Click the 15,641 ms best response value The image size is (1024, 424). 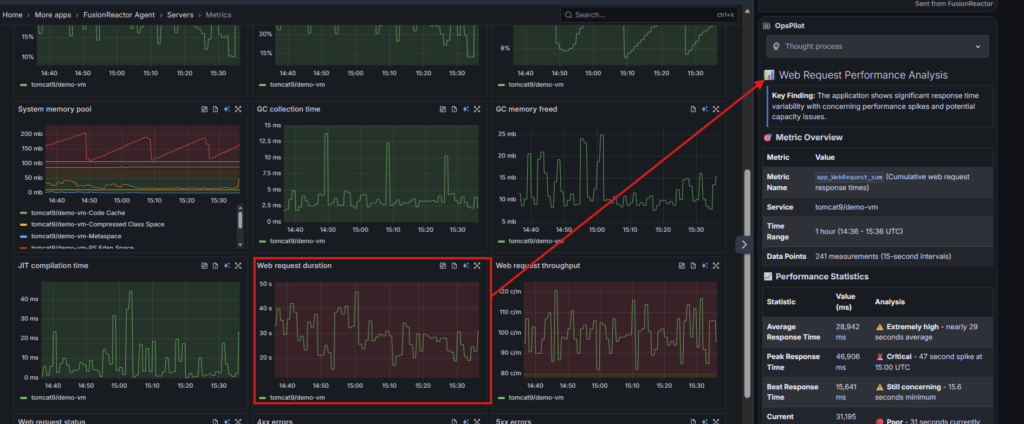(847, 392)
